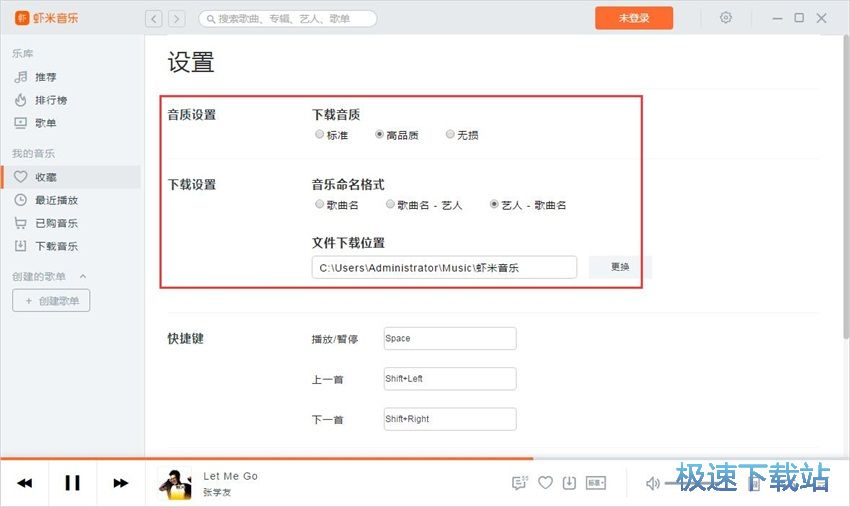Click the Xiami Music logo icon
Viewport: 850px width, 507px height.
click(22, 18)
